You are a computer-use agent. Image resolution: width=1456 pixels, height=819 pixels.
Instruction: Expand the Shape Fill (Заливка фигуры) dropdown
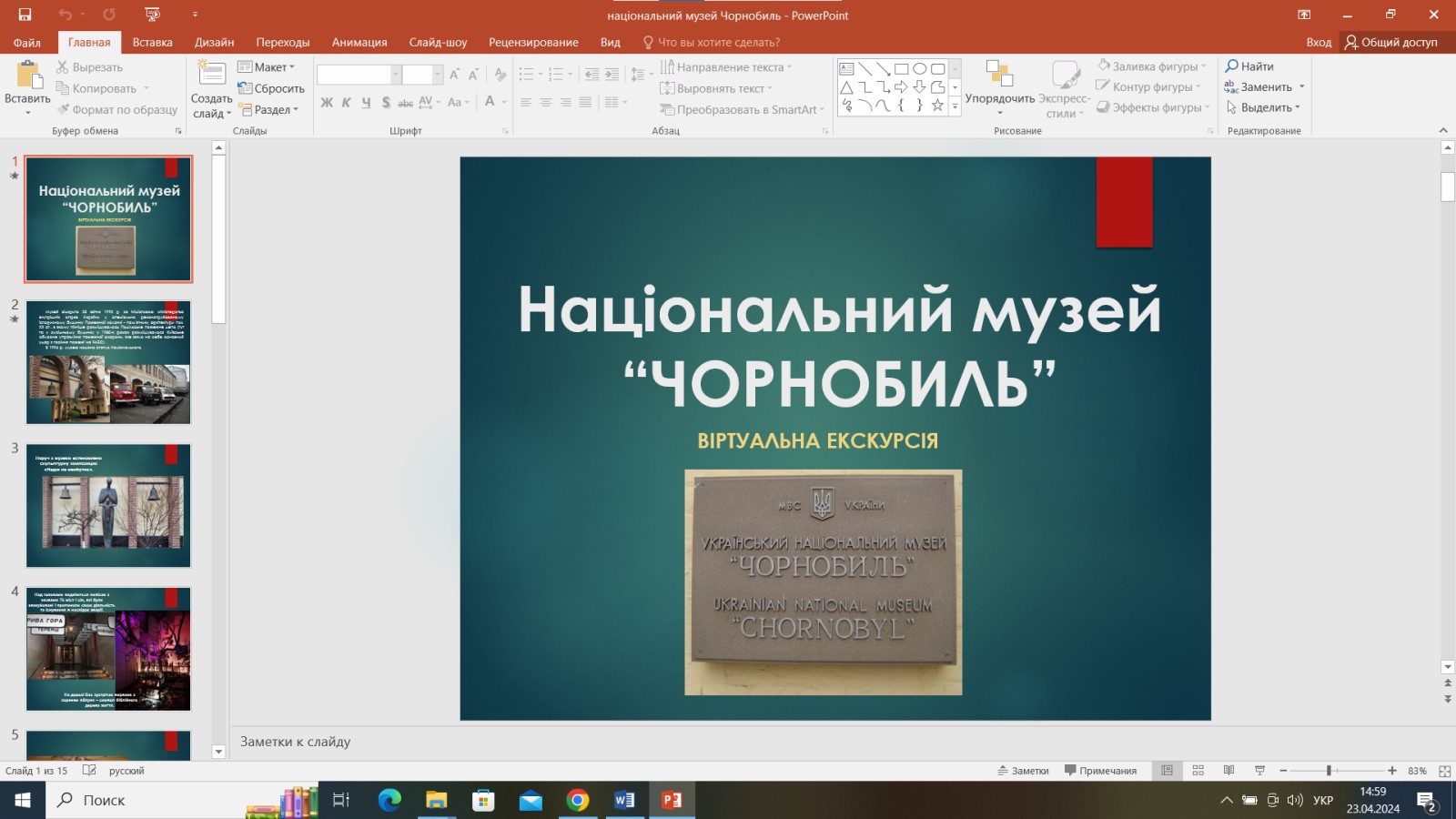coord(1152,66)
